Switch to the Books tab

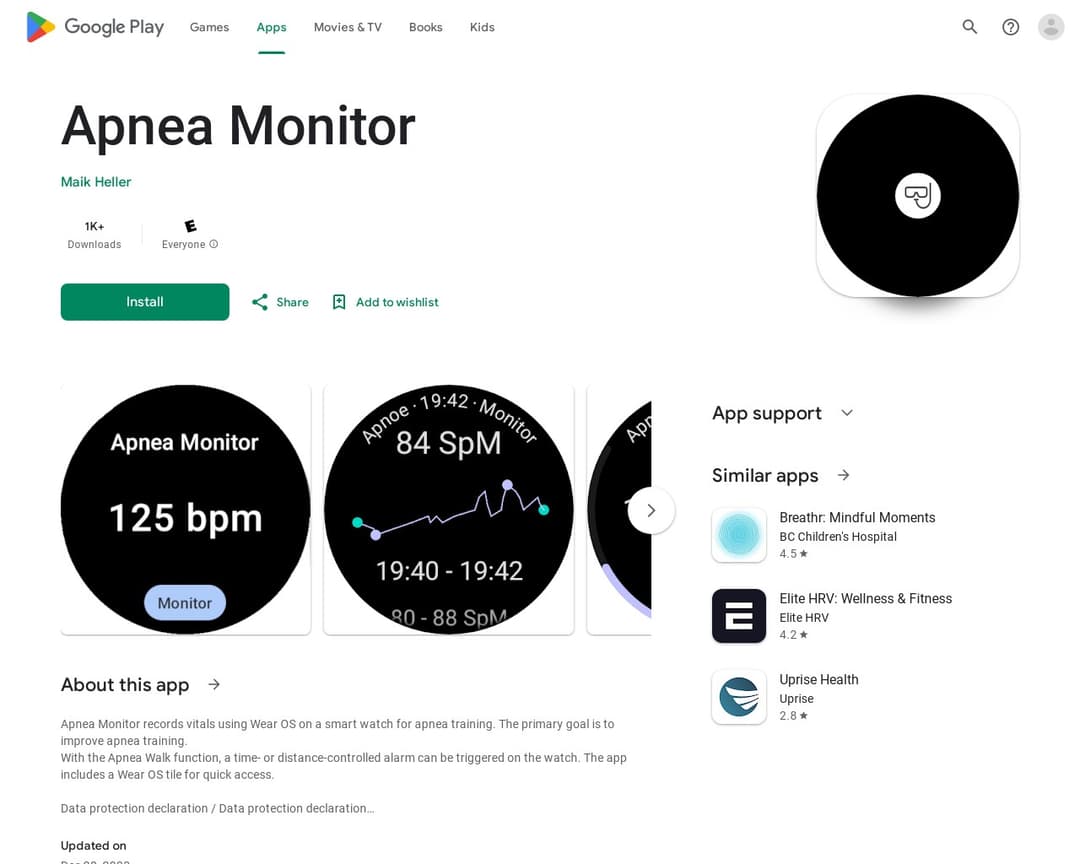425,27
